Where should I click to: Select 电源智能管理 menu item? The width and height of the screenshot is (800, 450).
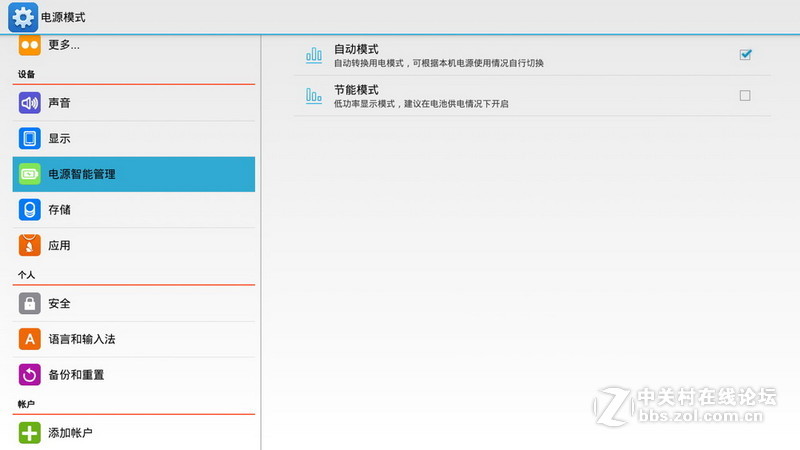click(134, 174)
